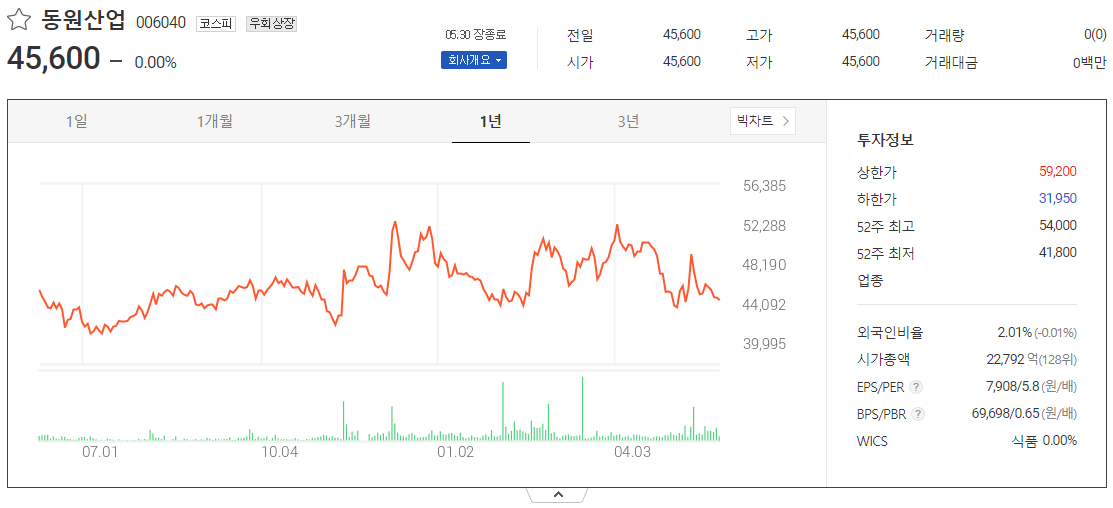Collapse the chart panel with the up chevron
1113x508 pixels.
(557, 495)
